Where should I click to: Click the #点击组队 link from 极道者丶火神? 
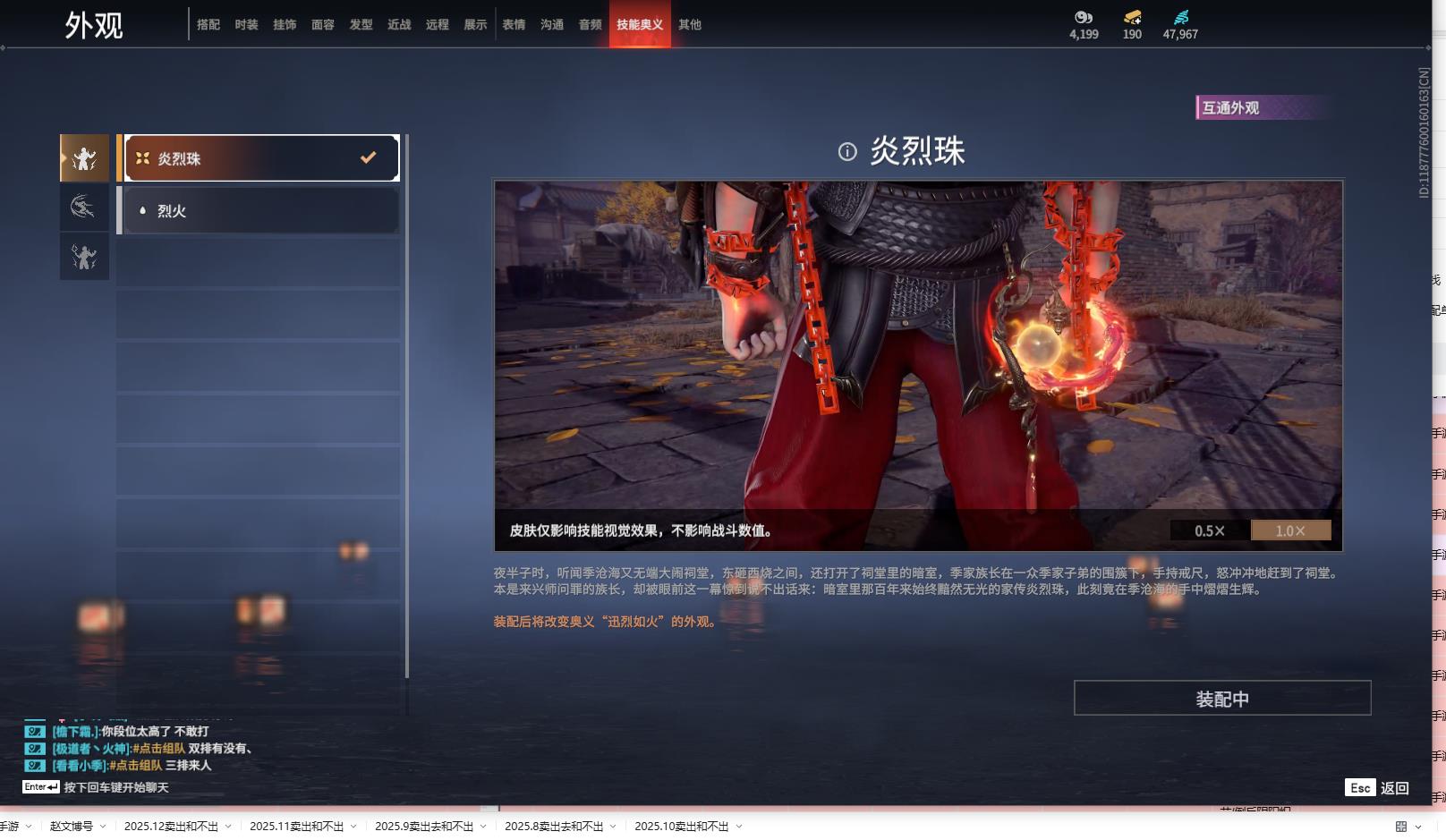pos(159,748)
